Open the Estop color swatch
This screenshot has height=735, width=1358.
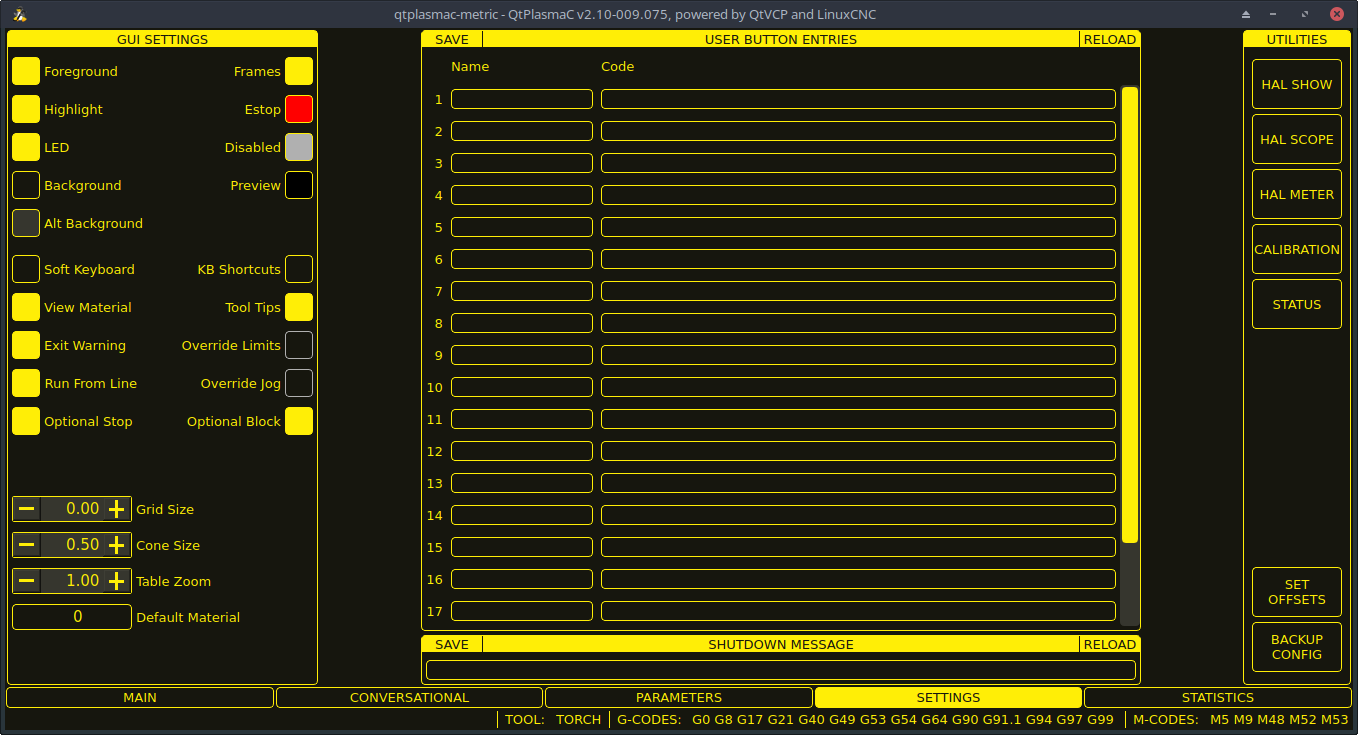(x=299, y=109)
